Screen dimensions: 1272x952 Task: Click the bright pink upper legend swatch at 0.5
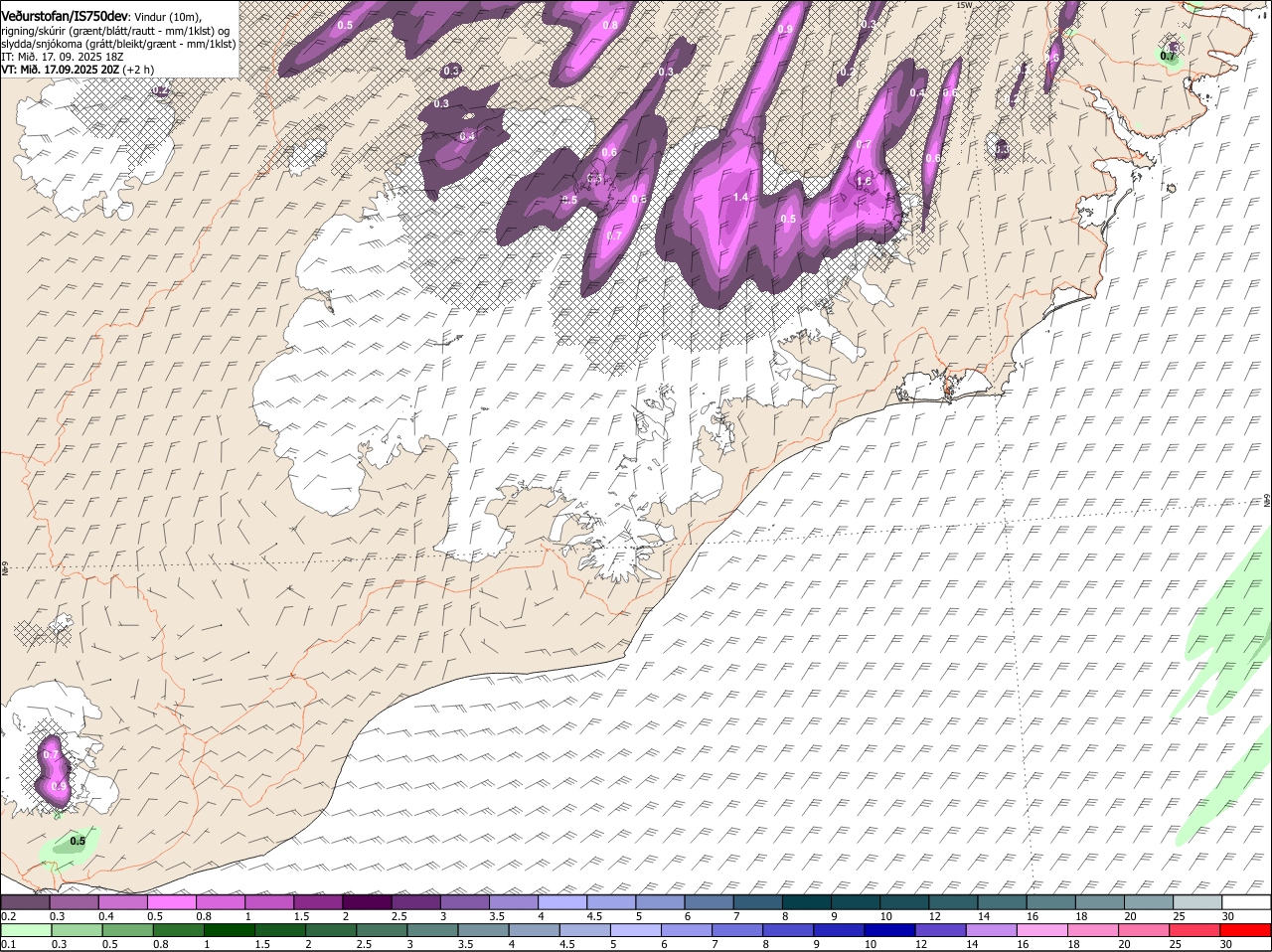(171, 902)
